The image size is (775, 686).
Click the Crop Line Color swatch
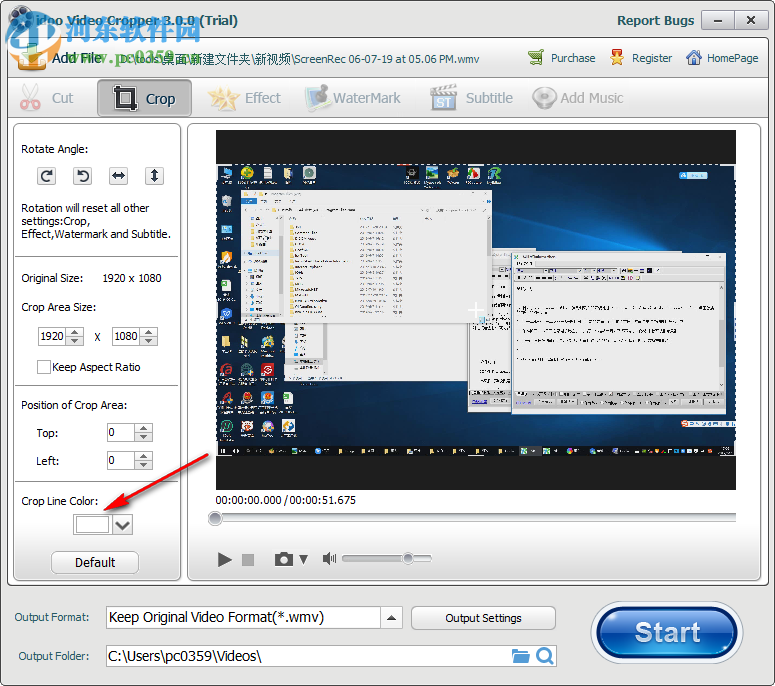coord(92,524)
